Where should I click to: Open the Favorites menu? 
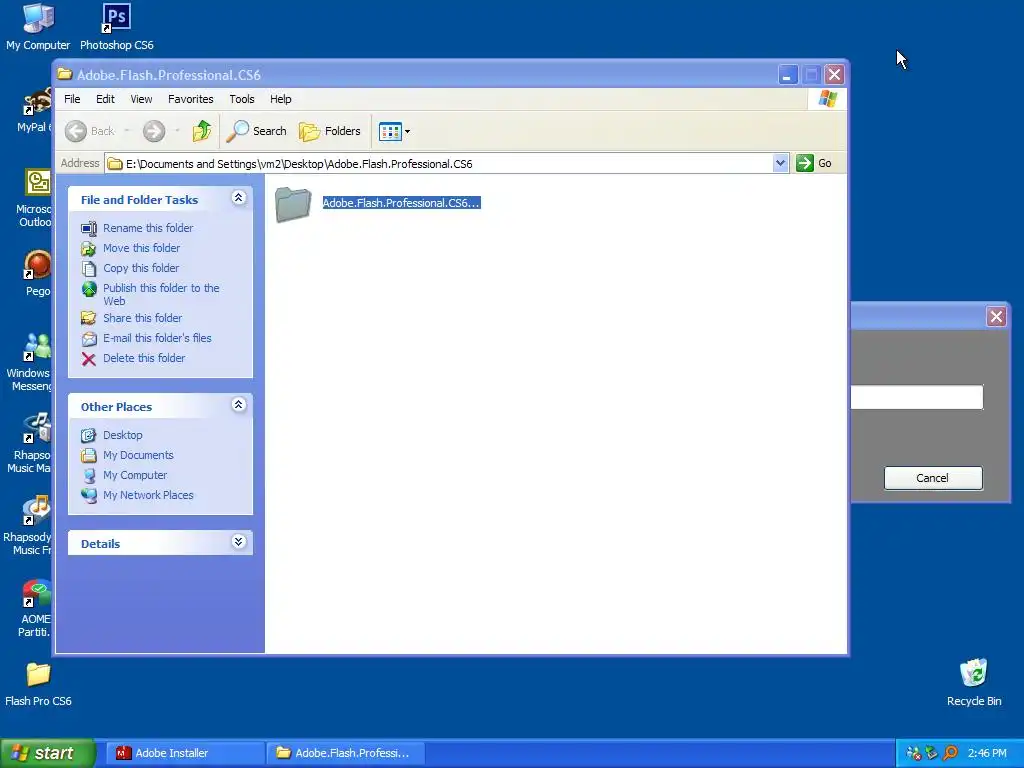[x=191, y=99]
